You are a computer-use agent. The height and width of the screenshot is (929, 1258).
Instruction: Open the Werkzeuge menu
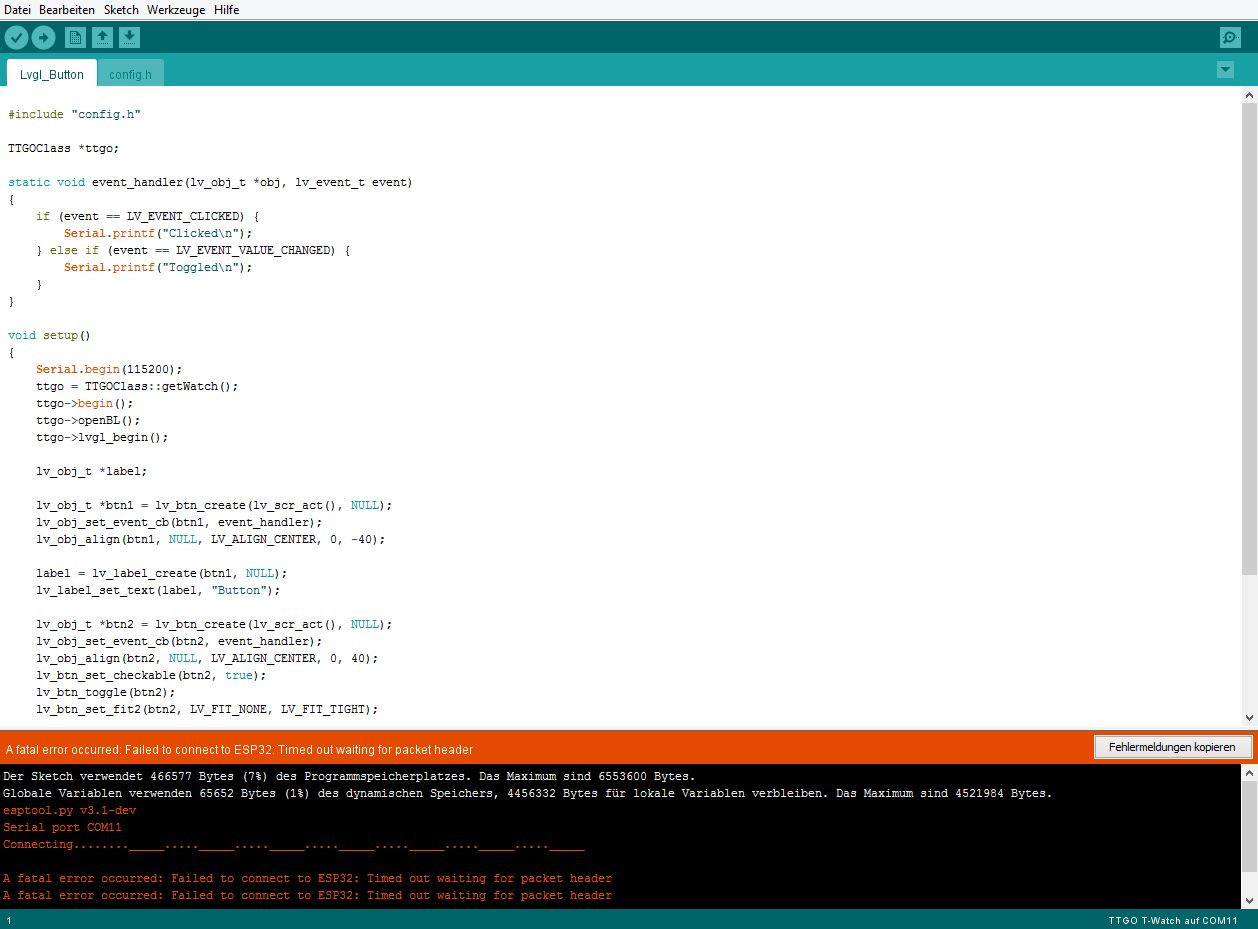(x=176, y=10)
